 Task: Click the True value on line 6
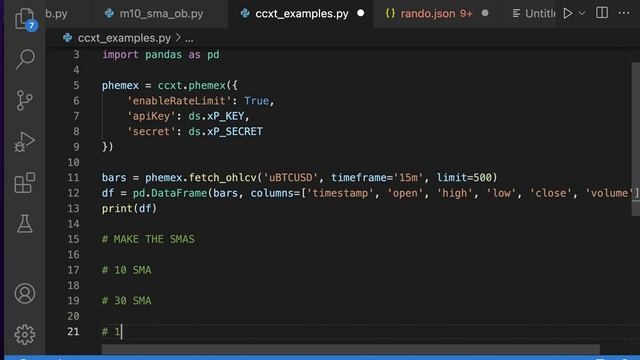256,101
